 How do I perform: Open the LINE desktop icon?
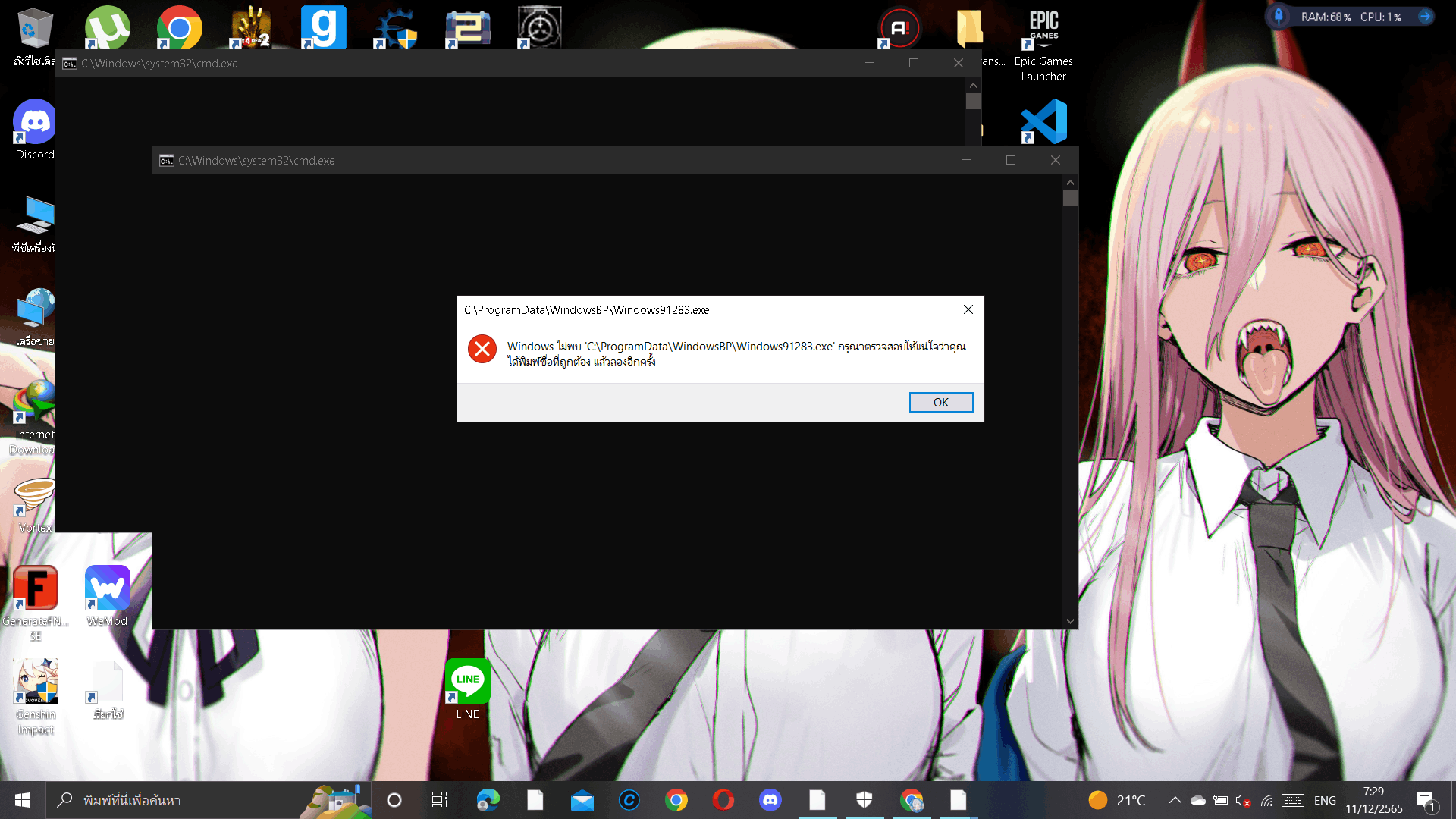click(467, 681)
